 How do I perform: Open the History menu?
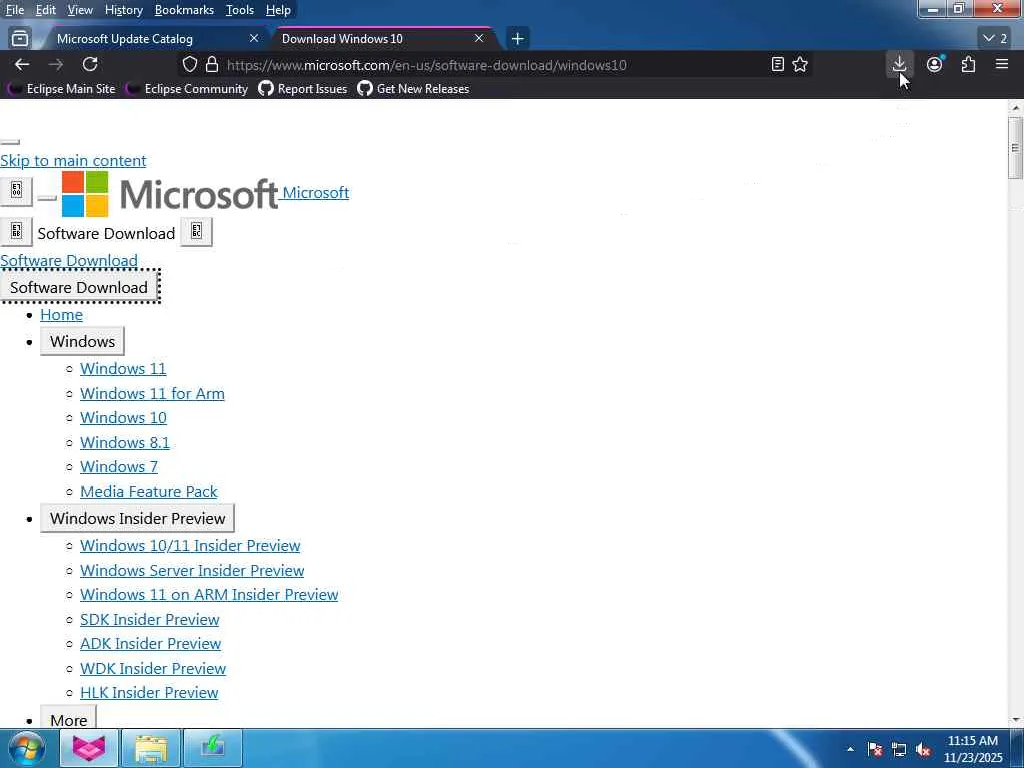[123, 10]
